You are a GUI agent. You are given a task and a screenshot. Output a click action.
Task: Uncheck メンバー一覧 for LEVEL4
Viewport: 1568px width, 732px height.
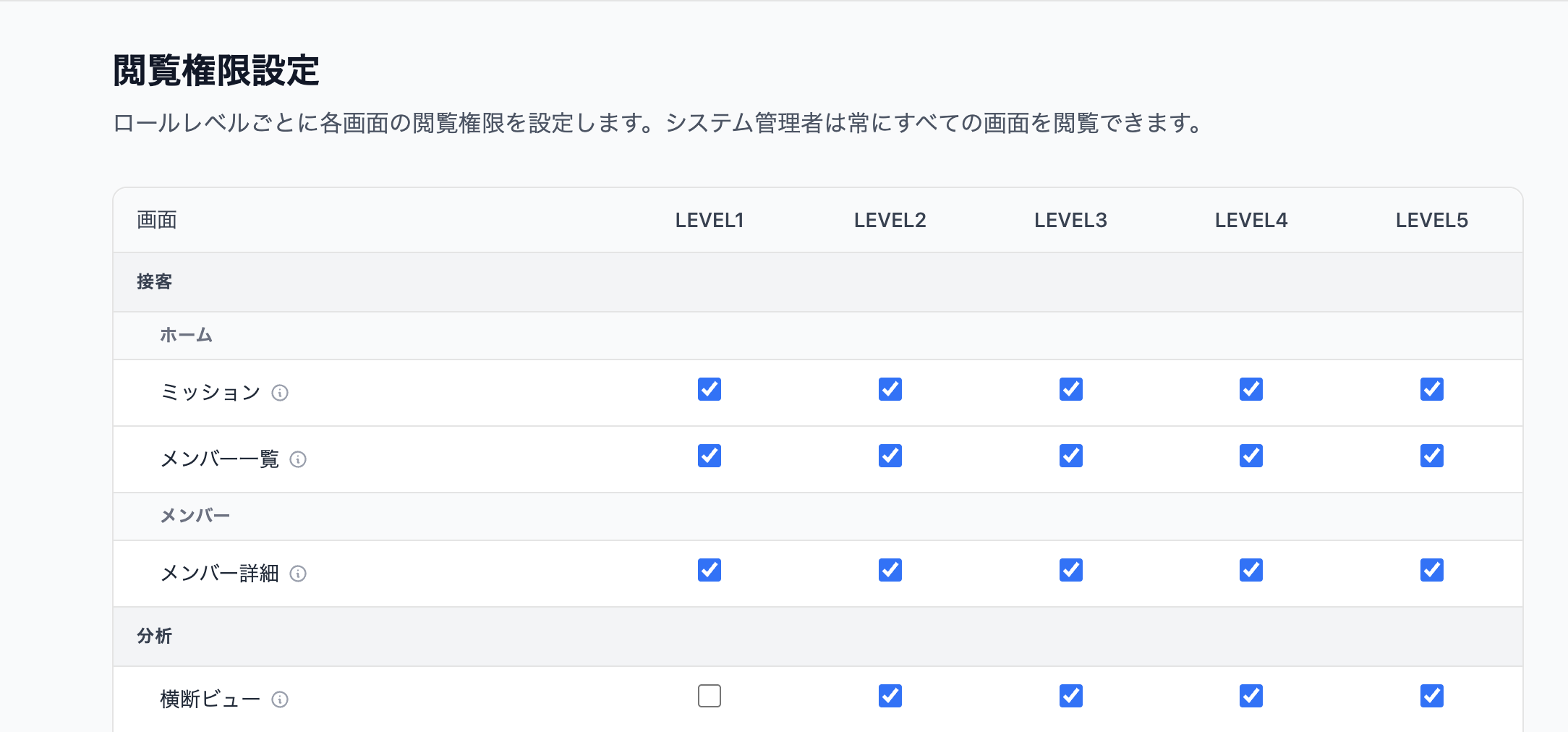(x=1251, y=456)
